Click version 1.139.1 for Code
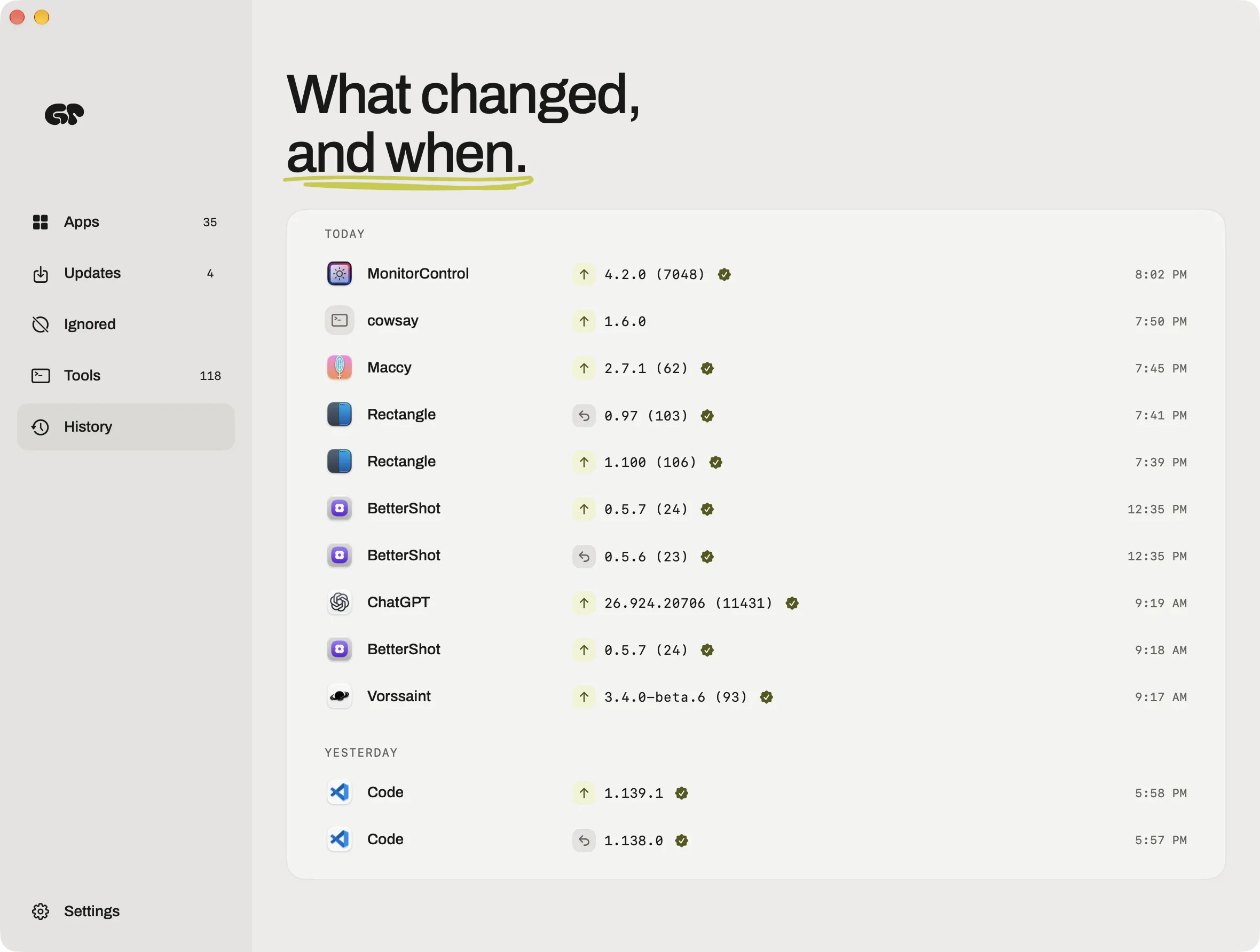This screenshot has height=952, width=1260. coord(633,793)
